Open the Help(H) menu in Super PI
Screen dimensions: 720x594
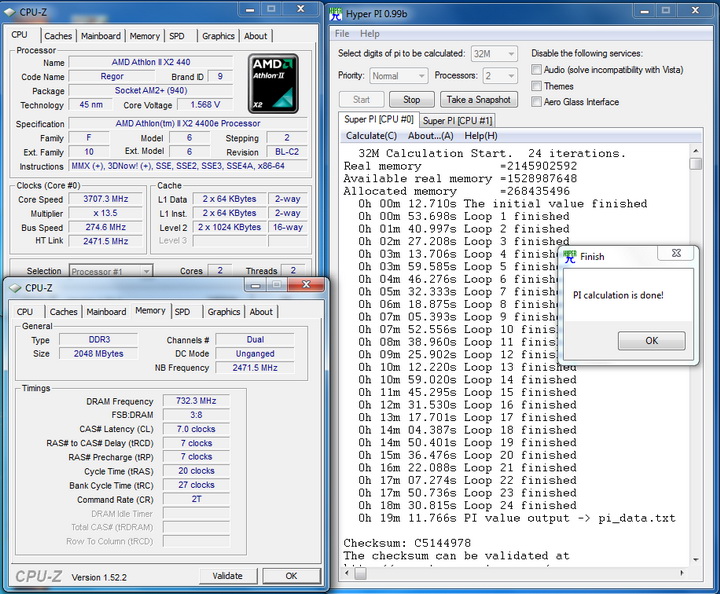[x=481, y=136]
